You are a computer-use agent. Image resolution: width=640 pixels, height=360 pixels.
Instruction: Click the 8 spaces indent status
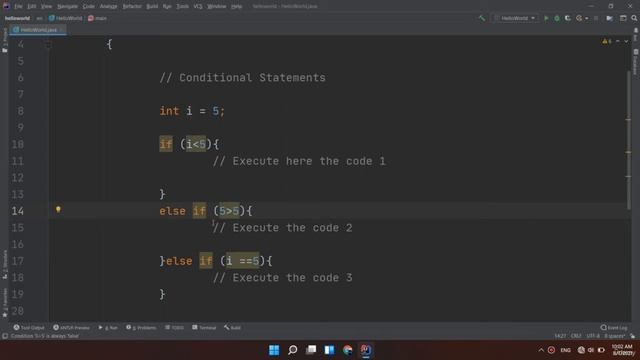[x=615, y=336]
